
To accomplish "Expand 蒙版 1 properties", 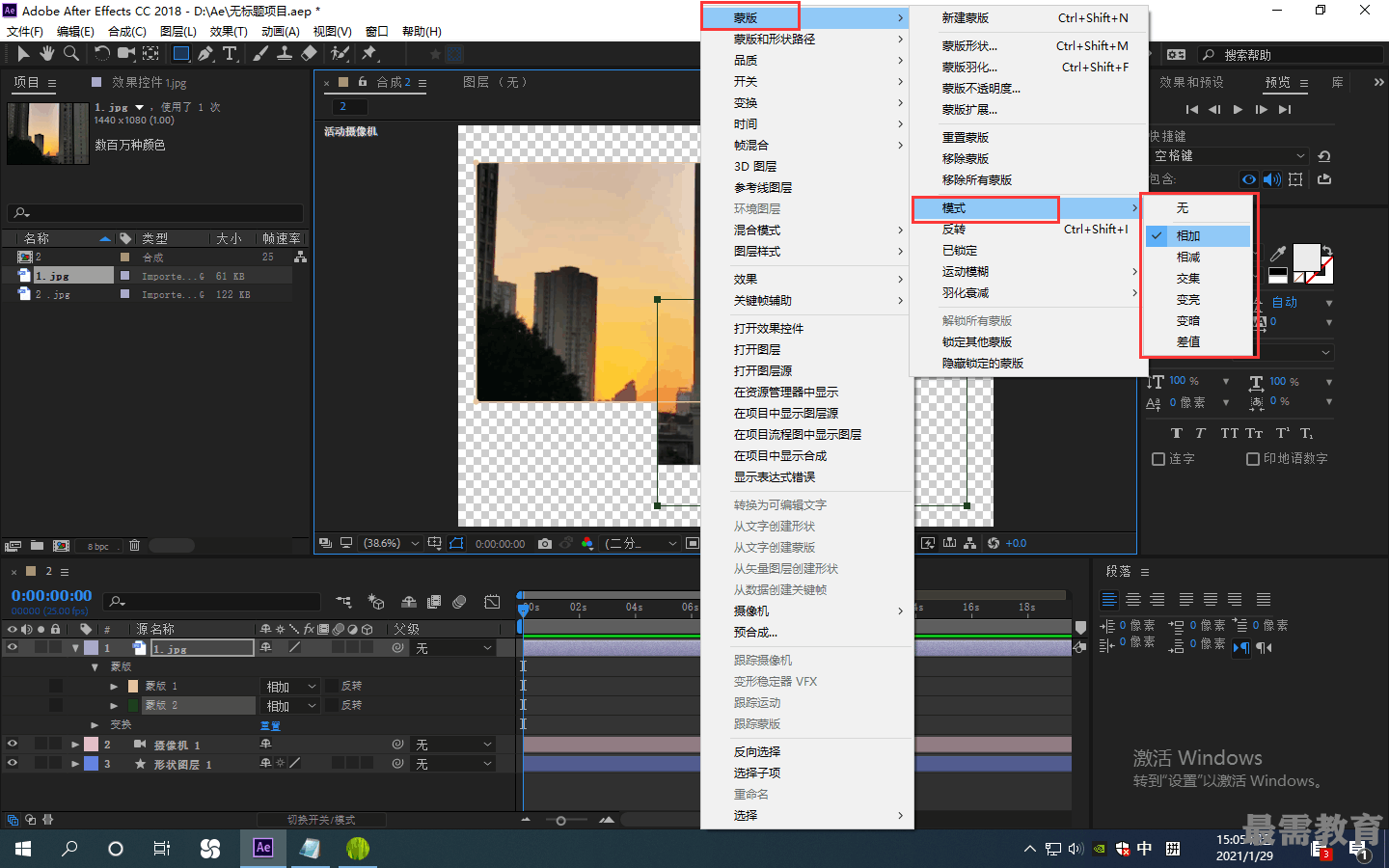I will coord(114,687).
